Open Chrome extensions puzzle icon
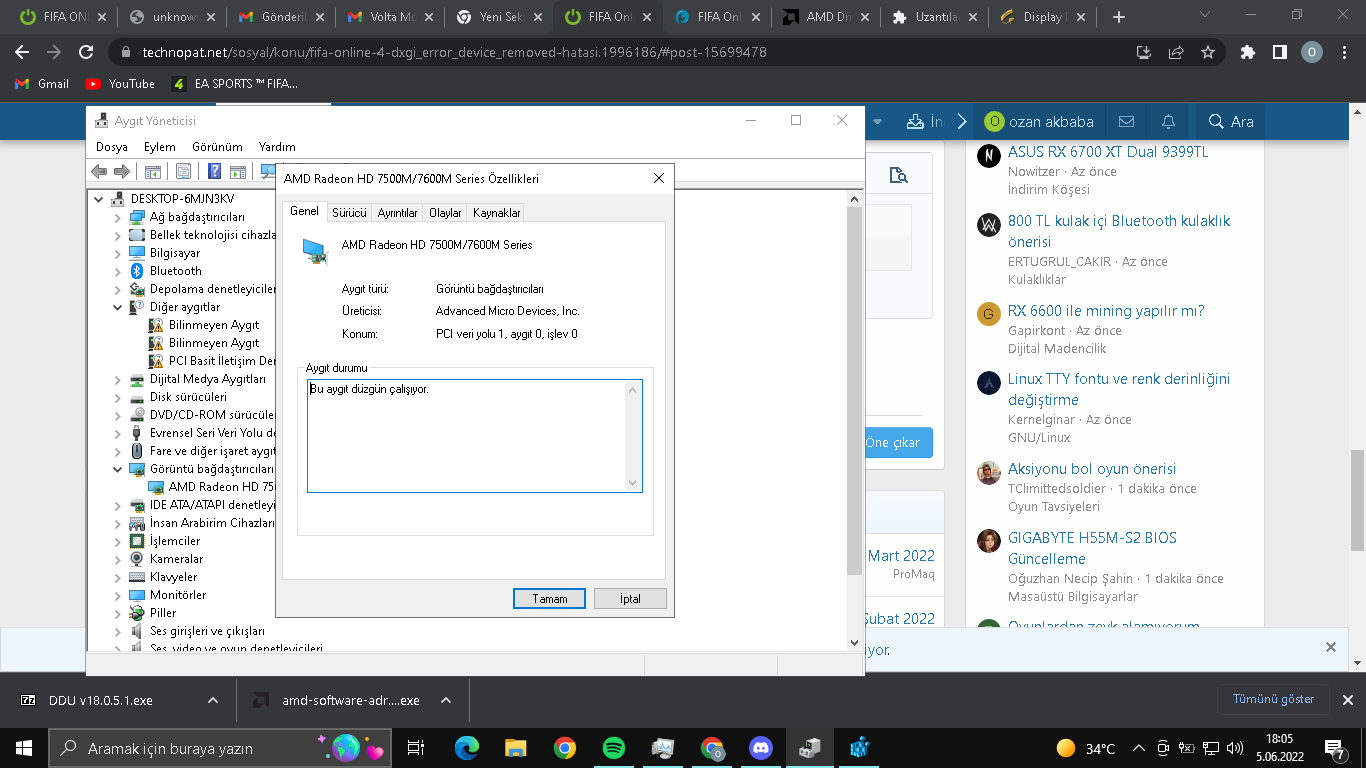 [1247, 52]
